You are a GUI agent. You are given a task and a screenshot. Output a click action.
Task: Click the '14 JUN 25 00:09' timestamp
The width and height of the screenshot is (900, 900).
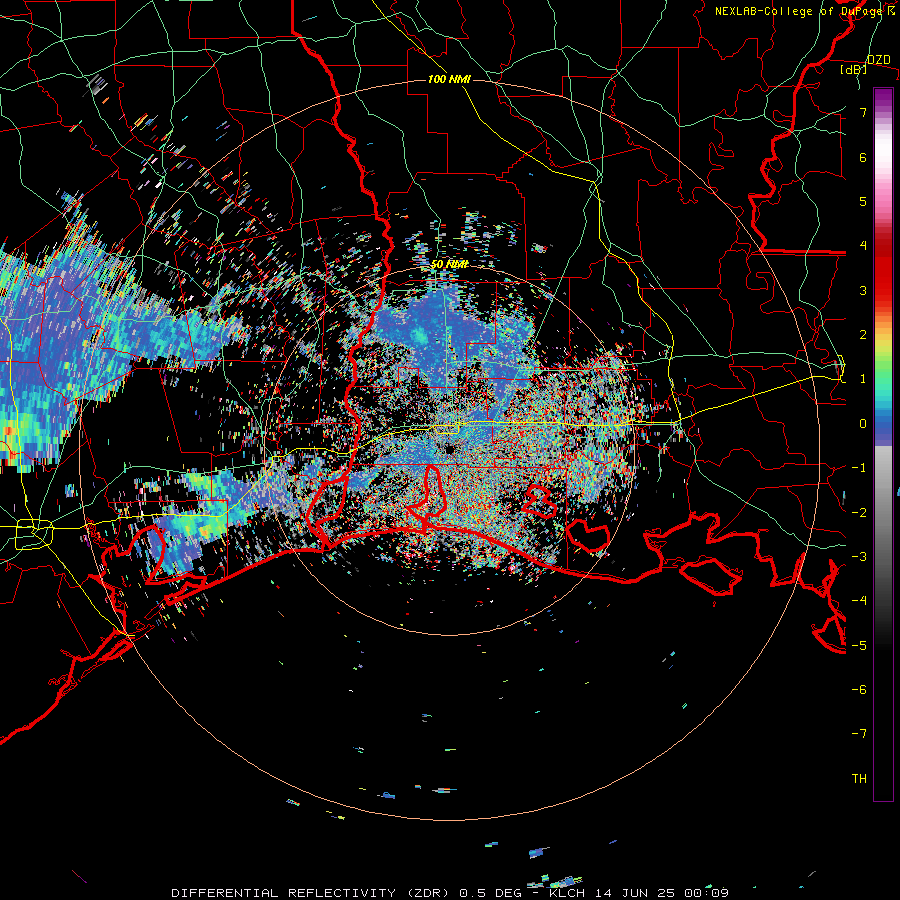(660, 893)
